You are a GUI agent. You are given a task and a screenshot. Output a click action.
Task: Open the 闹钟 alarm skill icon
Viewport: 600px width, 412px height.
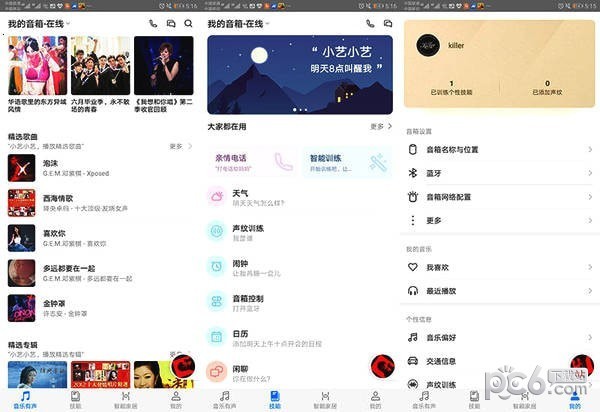click(x=217, y=267)
